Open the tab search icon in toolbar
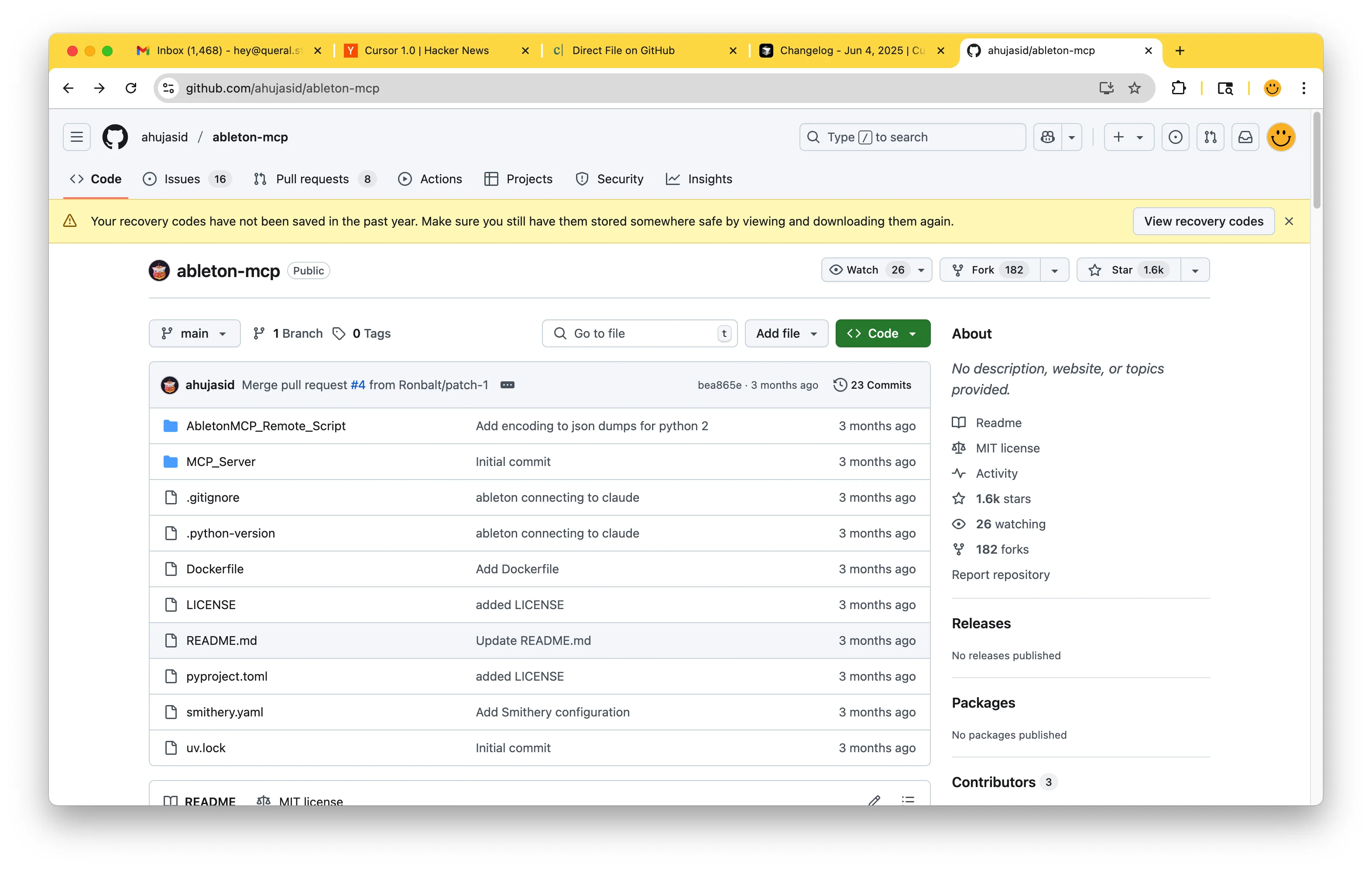 coord(1225,88)
